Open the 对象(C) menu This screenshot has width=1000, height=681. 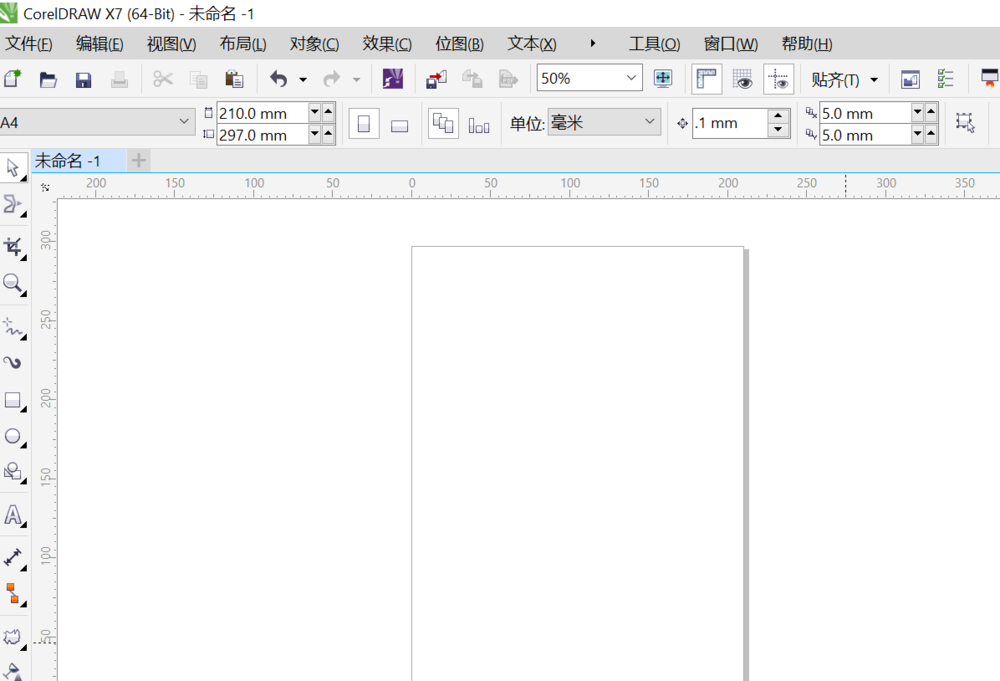[x=314, y=44]
